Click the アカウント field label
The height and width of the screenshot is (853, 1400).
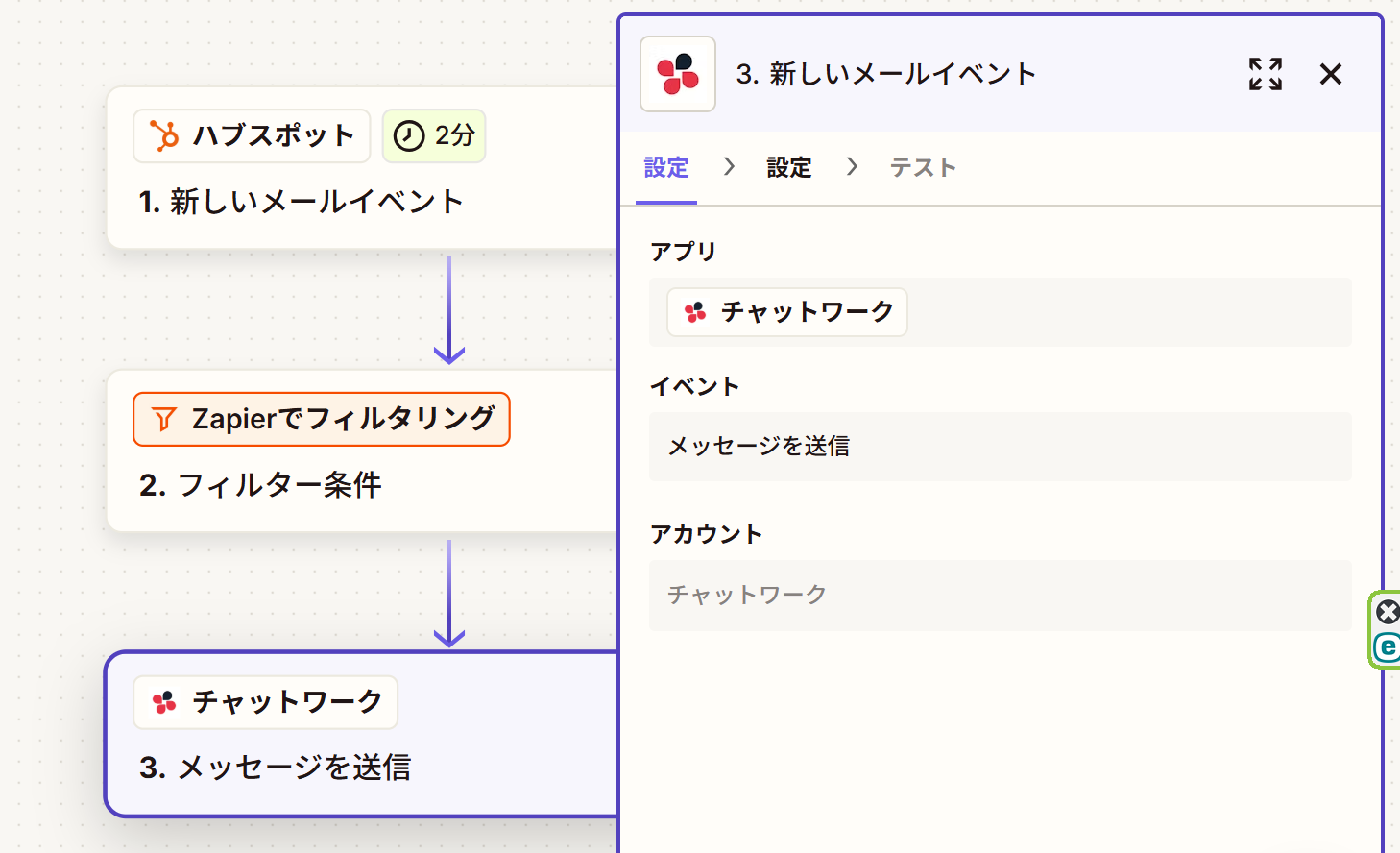706,534
